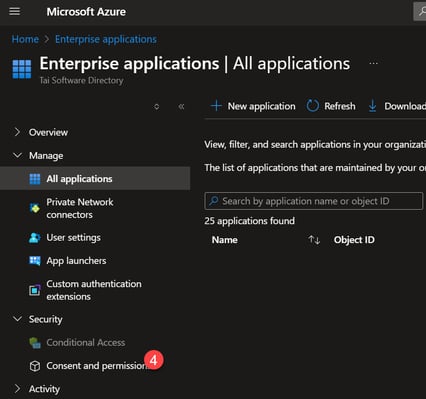Viewport: 426px width, 399px height.
Task: Select All applications in sidebar
Action: tap(95, 179)
